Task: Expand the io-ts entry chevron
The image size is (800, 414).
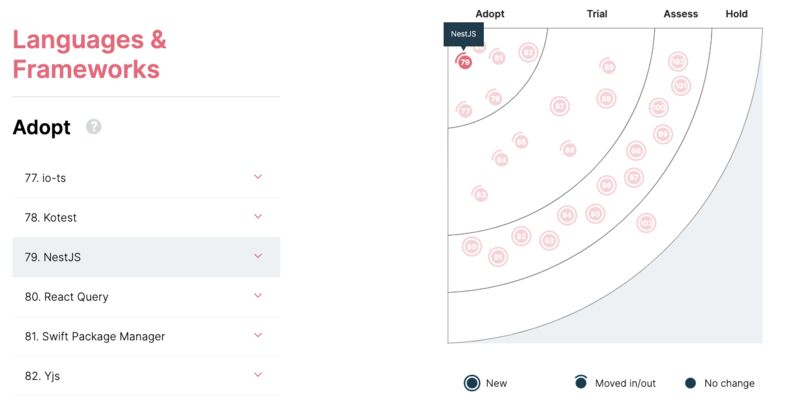Action: 258,177
